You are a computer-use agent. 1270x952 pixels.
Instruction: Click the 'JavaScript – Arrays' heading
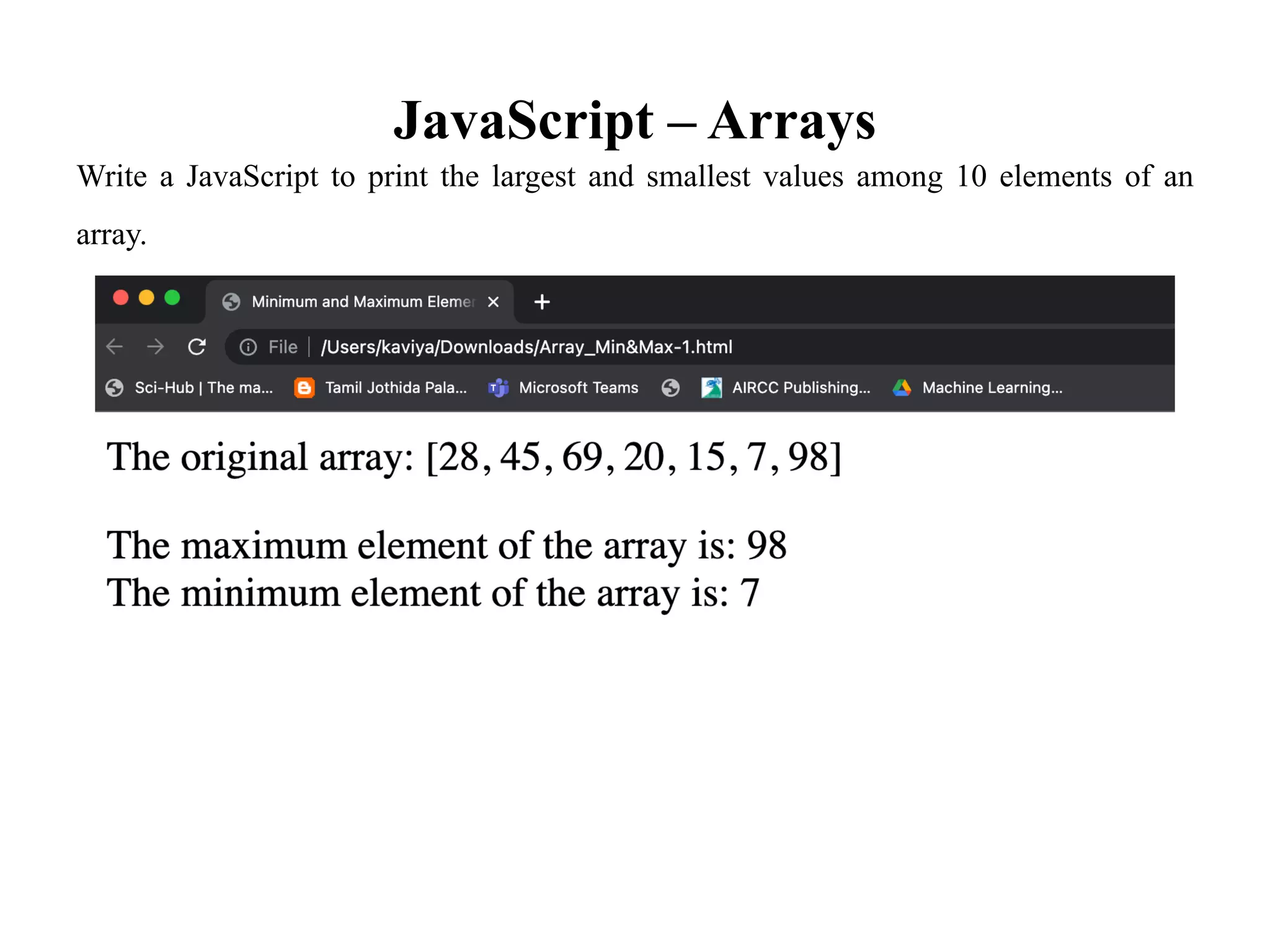click(x=634, y=121)
